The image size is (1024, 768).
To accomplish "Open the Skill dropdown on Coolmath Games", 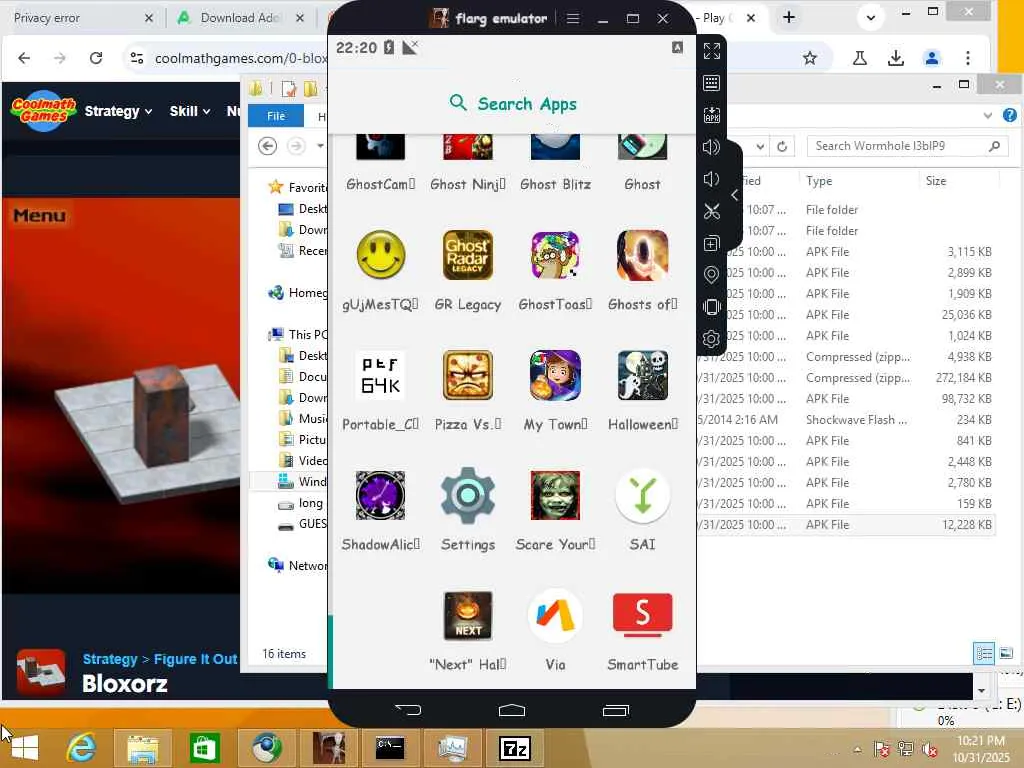I will (189, 111).
